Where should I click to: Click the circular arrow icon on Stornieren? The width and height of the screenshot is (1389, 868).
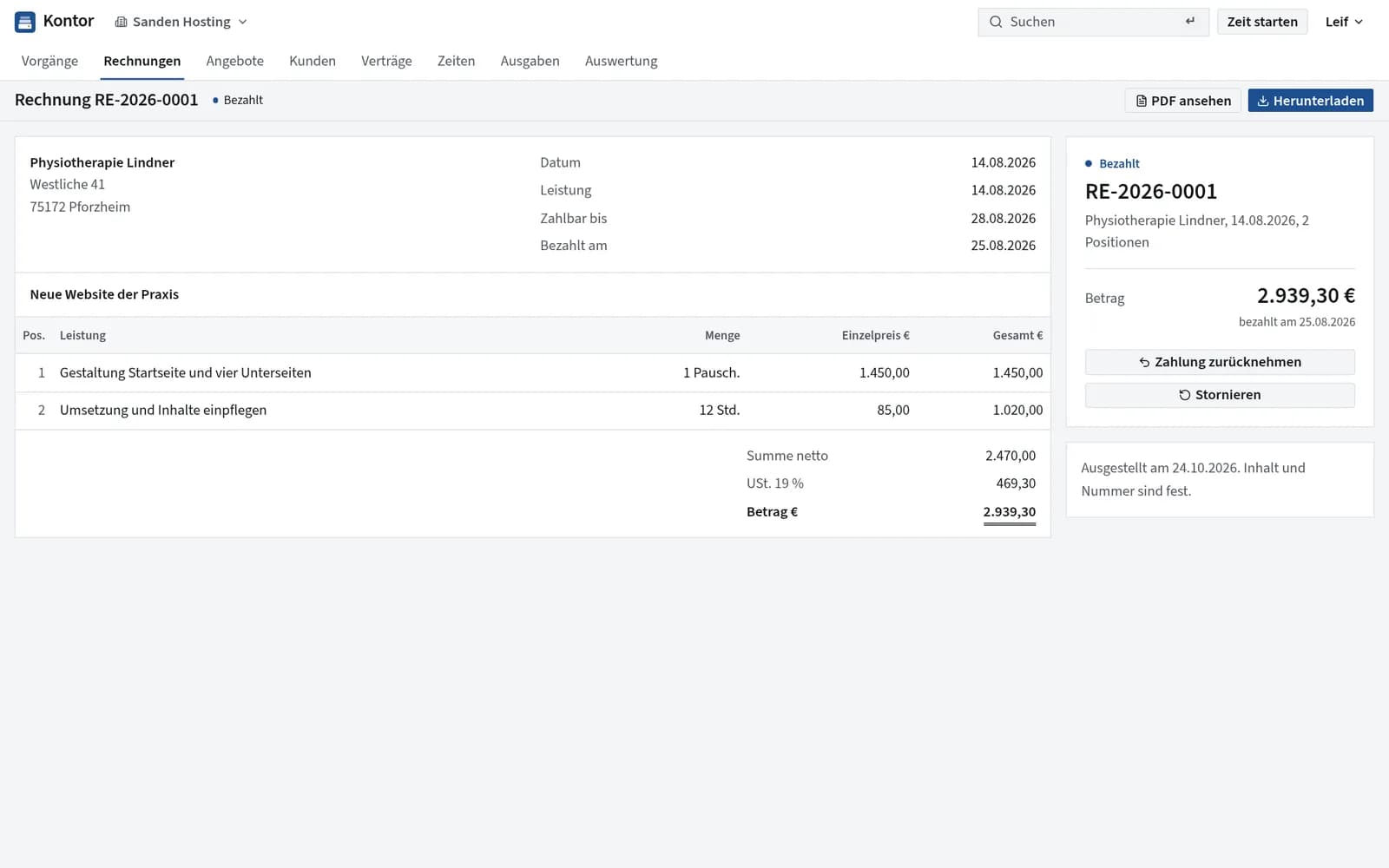[x=1185, y=395]
